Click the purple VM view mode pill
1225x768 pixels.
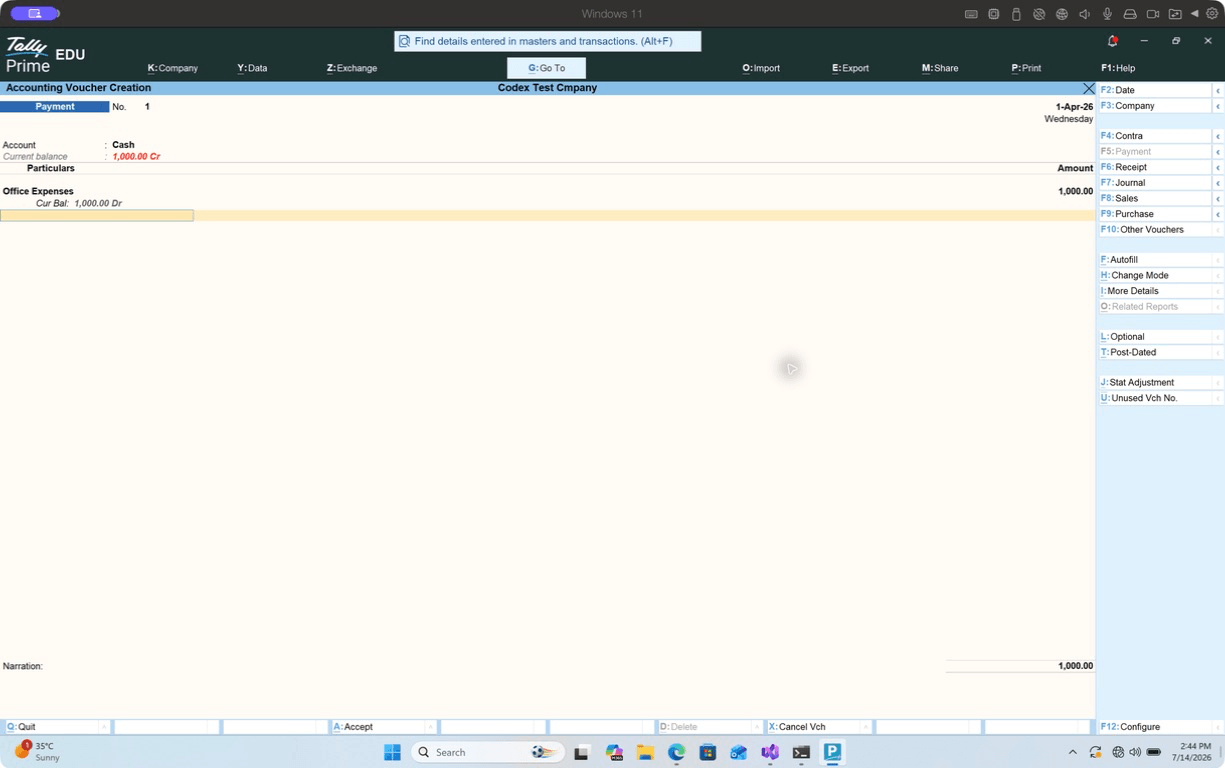pyautogui.click(x=35, y=14)
